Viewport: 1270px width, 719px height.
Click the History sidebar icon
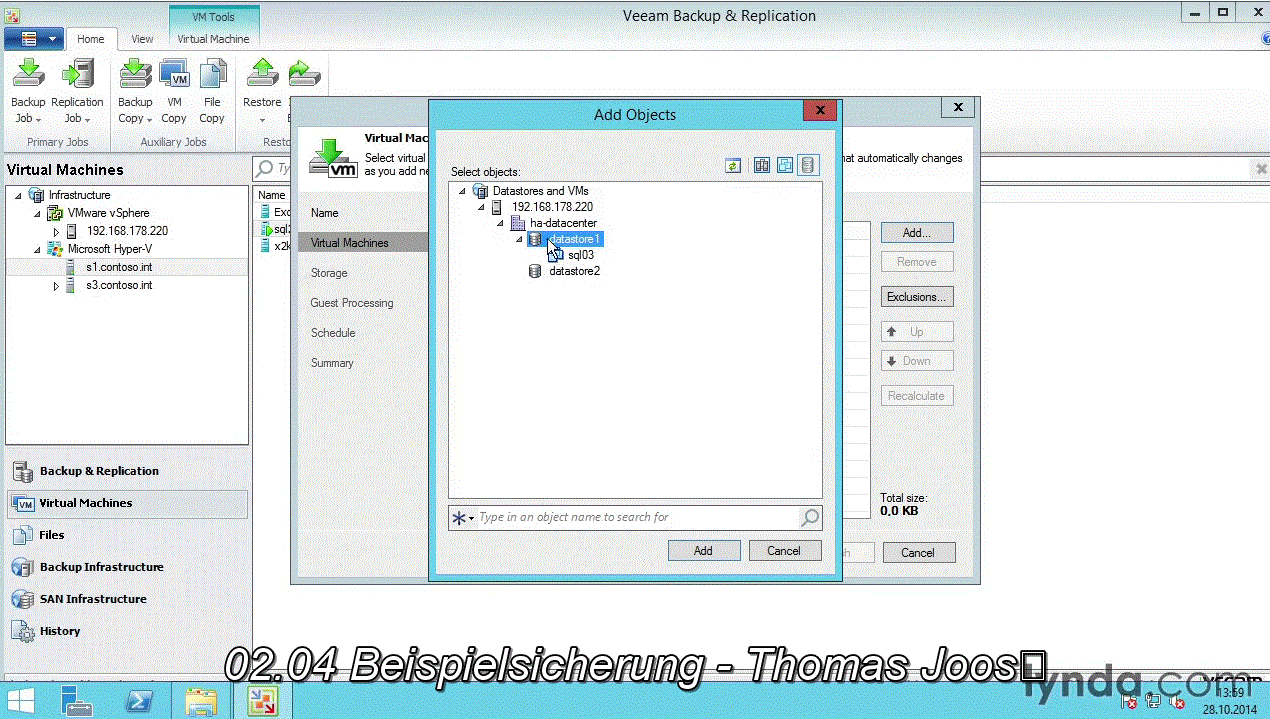[x=22, y=631]
